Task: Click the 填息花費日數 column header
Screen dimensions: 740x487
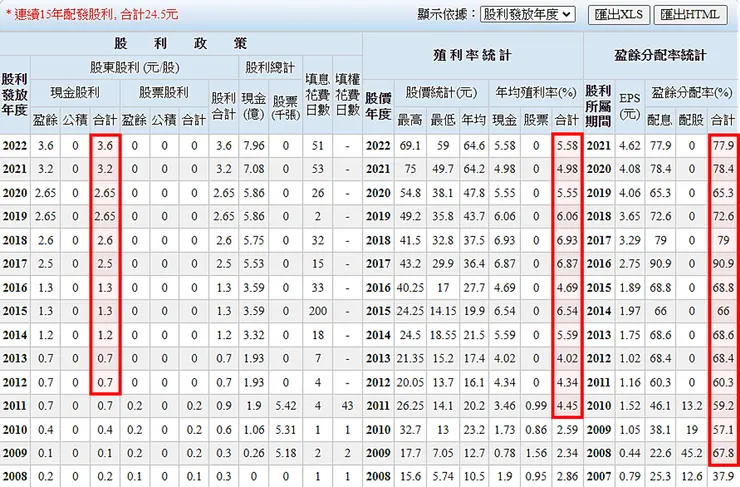Action: 318,94
